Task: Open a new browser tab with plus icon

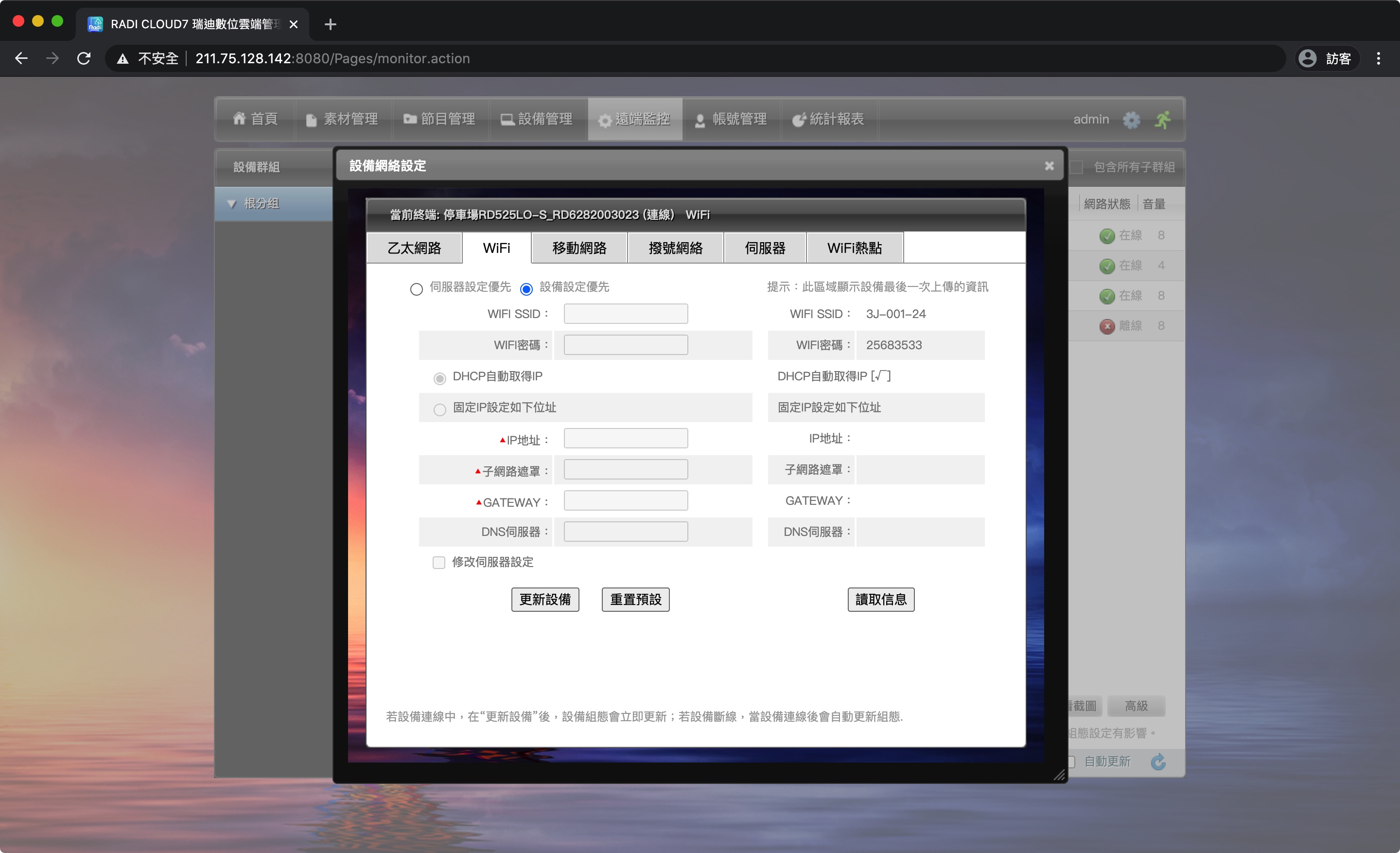Action: 330,24
